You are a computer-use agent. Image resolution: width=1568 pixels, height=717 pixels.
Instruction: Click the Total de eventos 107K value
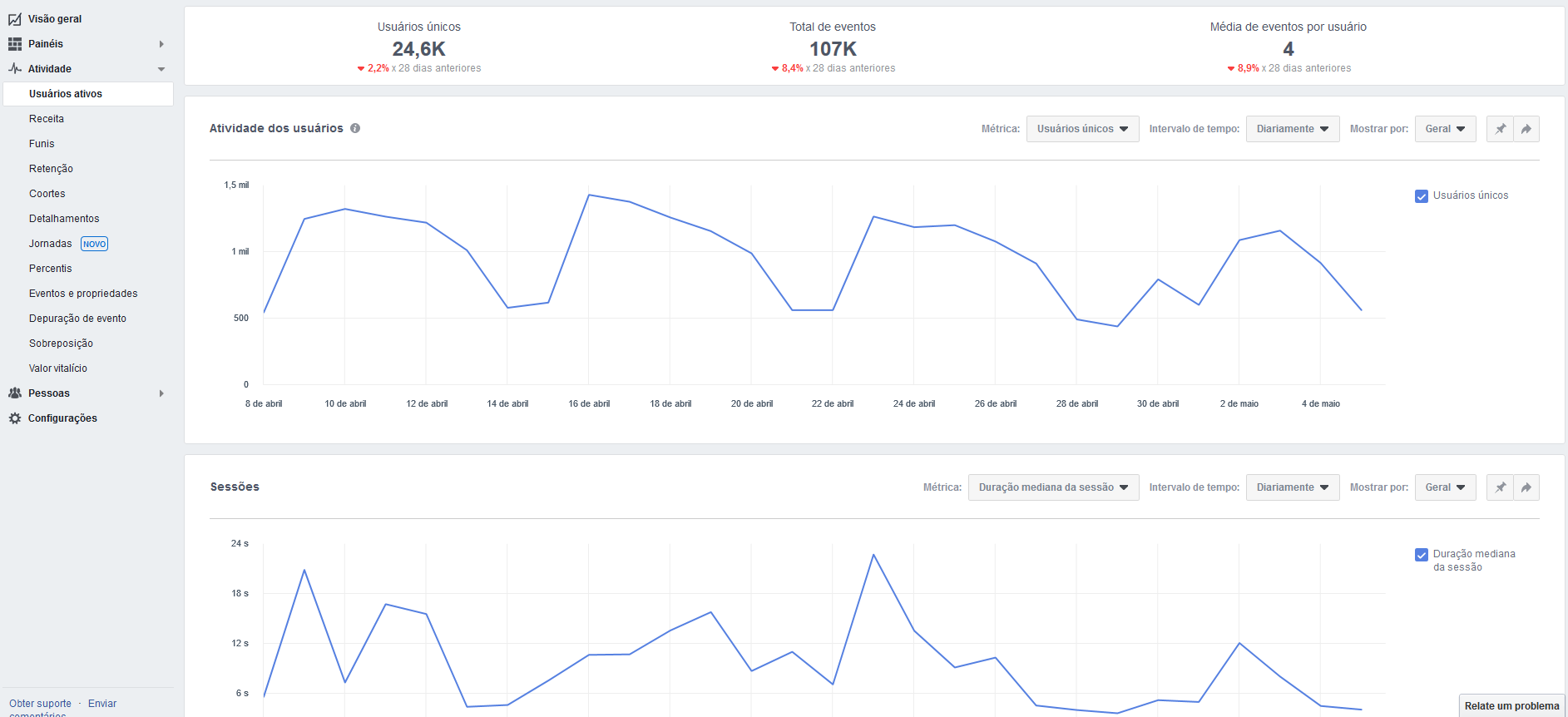[833, 49]
